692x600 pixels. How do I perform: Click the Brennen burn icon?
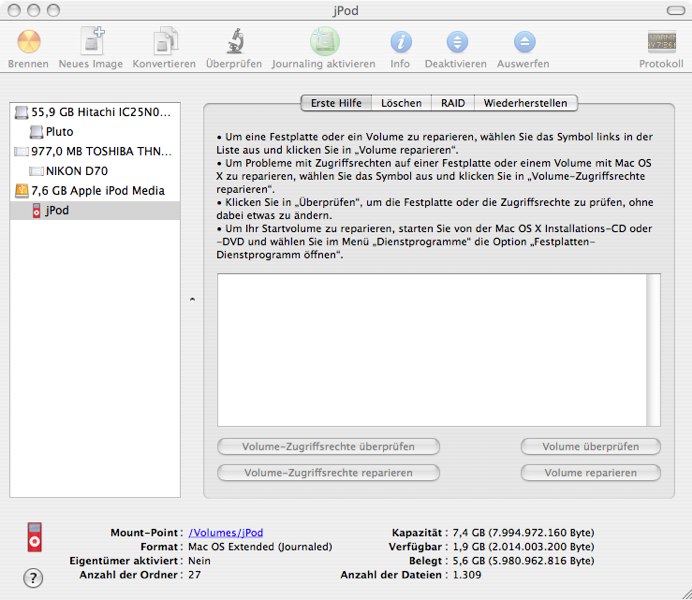coord(29,43)
